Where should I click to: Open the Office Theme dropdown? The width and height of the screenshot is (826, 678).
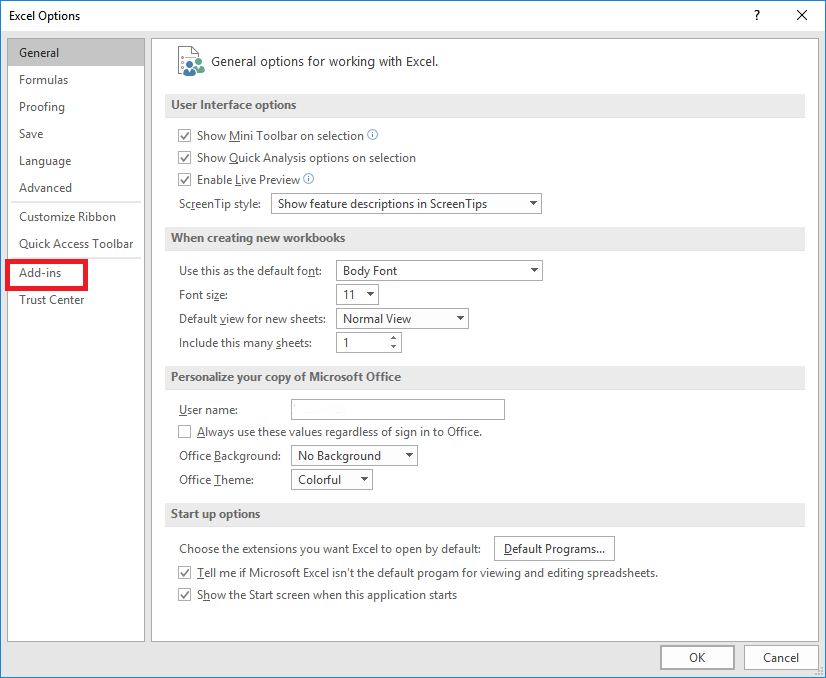click(x=362, y=479)
